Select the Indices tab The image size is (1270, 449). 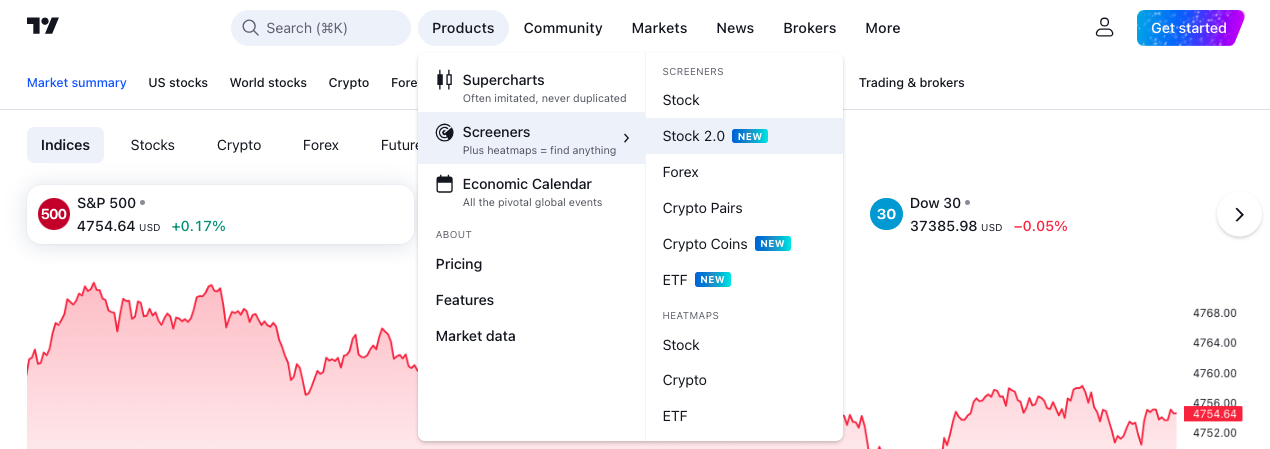(65, 145)
